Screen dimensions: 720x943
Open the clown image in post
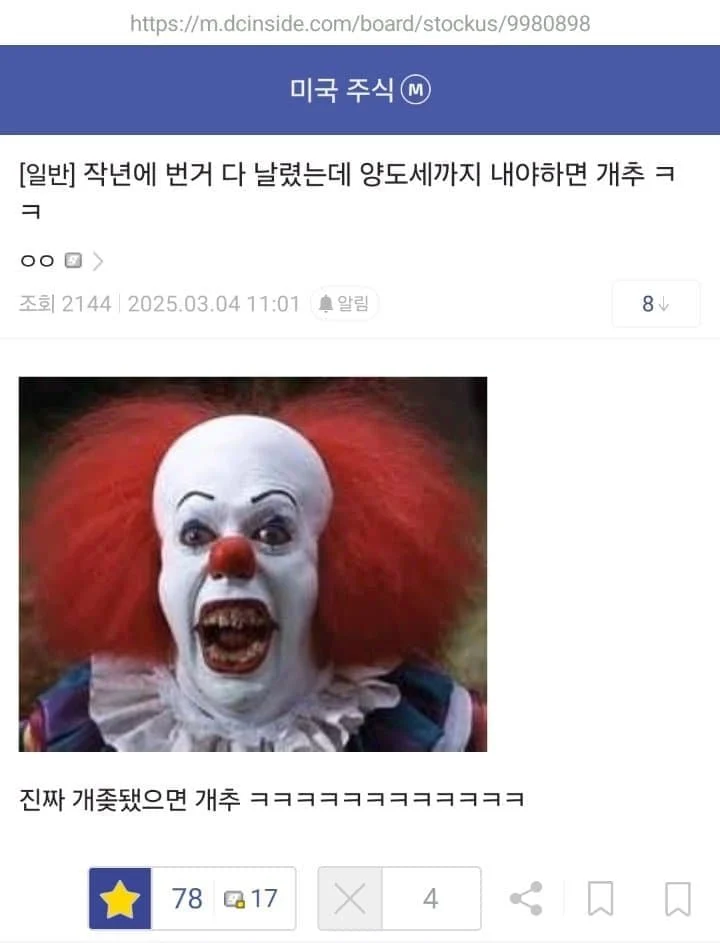click(253, 564)
